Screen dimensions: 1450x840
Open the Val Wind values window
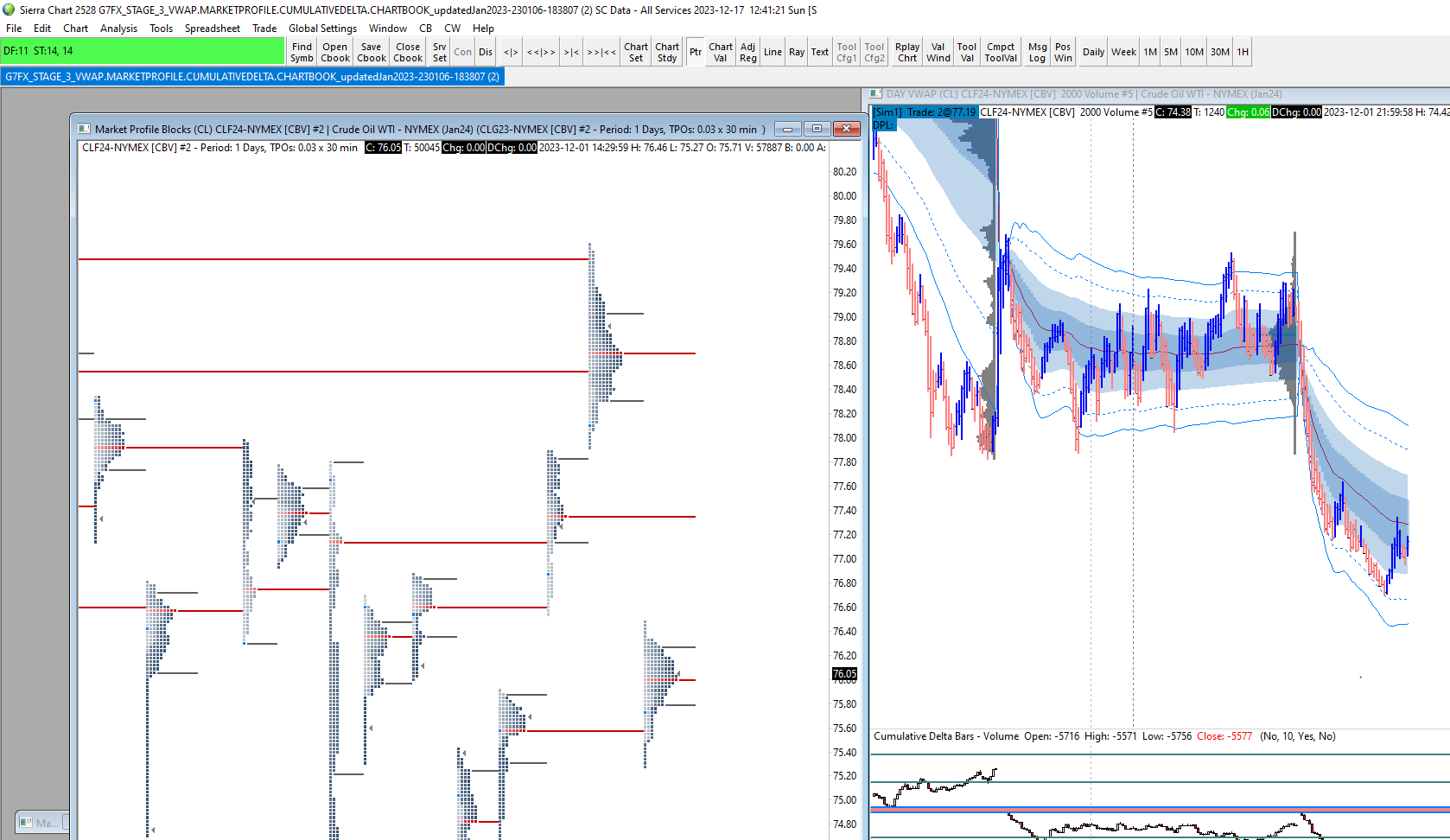coord(938,53)
